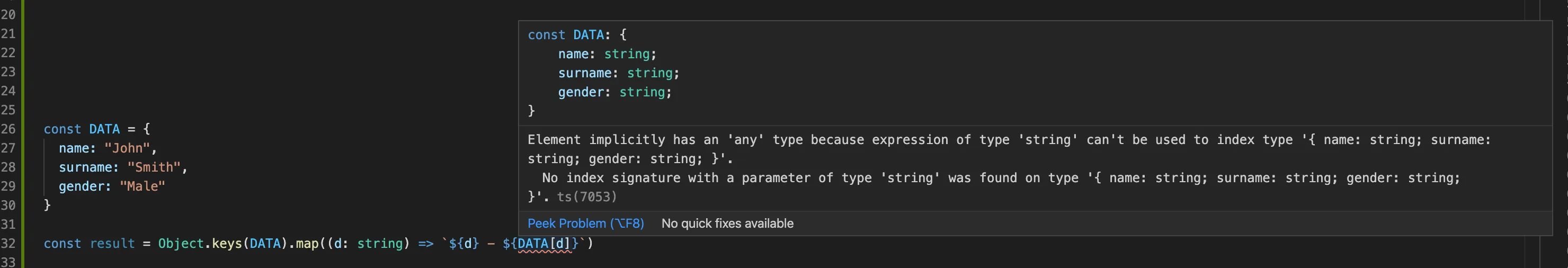This screenshot has height=268, width=1568.
Task: Click the "Male" string value
Action: (142, 186)
